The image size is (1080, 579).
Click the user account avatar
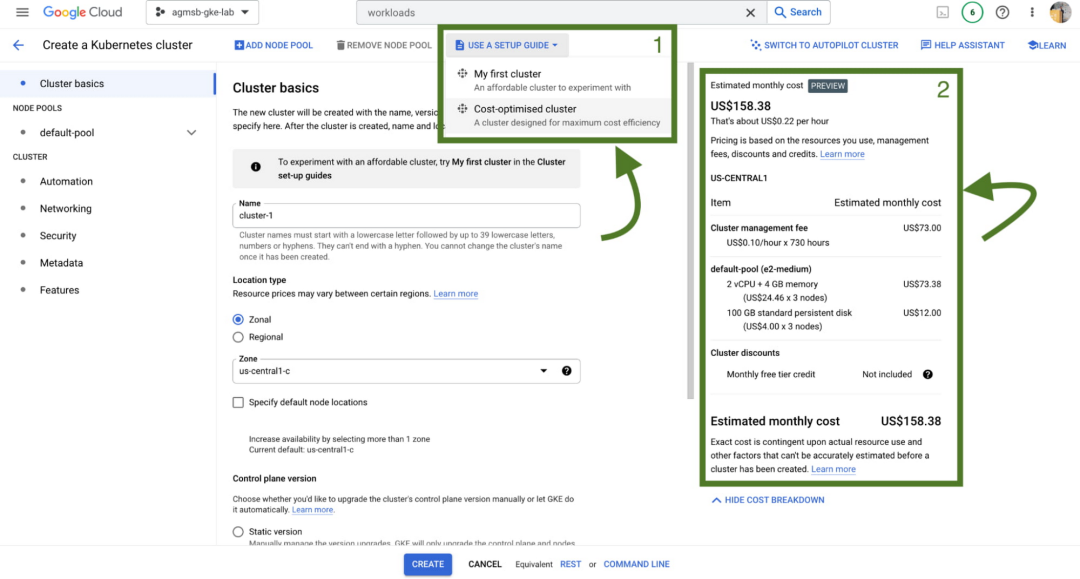coord(1060,12)
